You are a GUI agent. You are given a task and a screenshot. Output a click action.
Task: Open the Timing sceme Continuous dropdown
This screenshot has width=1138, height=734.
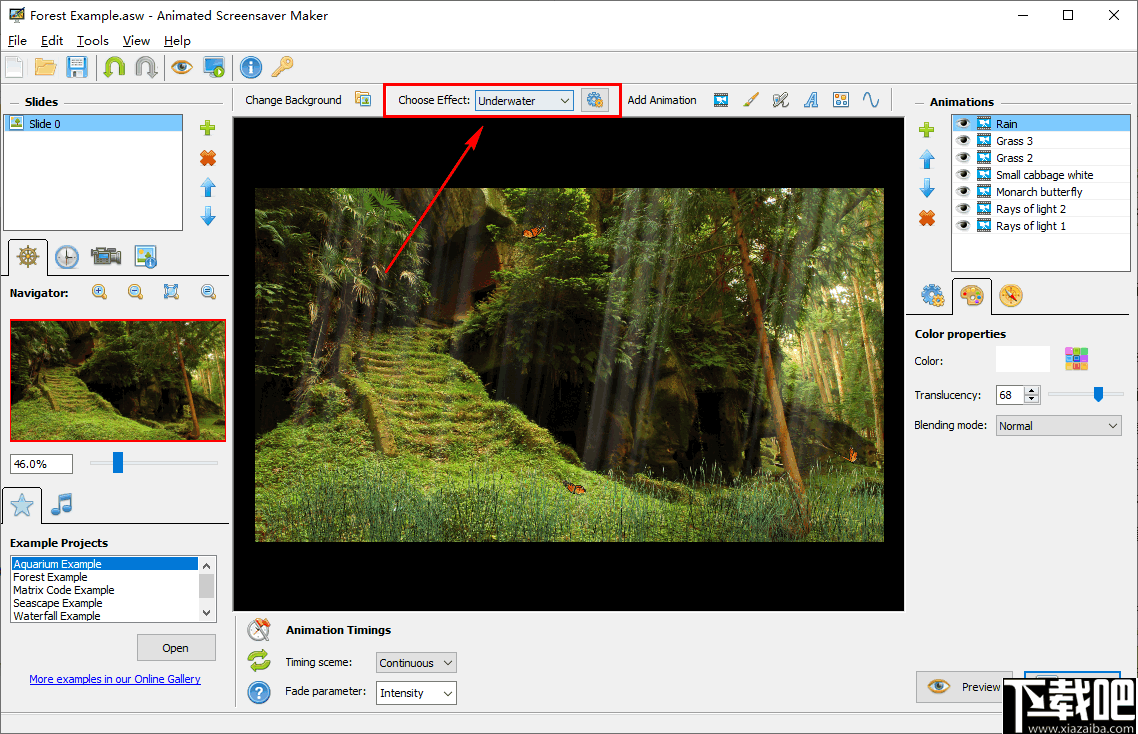tap(416, 663)
